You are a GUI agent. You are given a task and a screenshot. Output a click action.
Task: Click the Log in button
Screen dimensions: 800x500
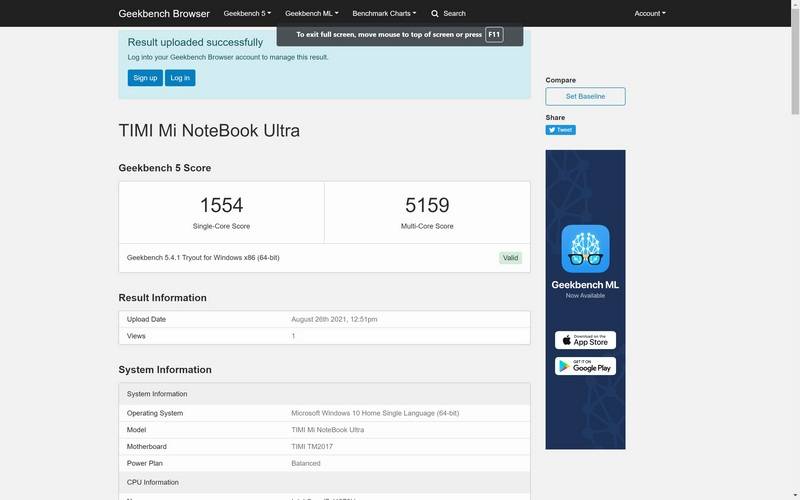pyautogui.click(x=180, y=78)
